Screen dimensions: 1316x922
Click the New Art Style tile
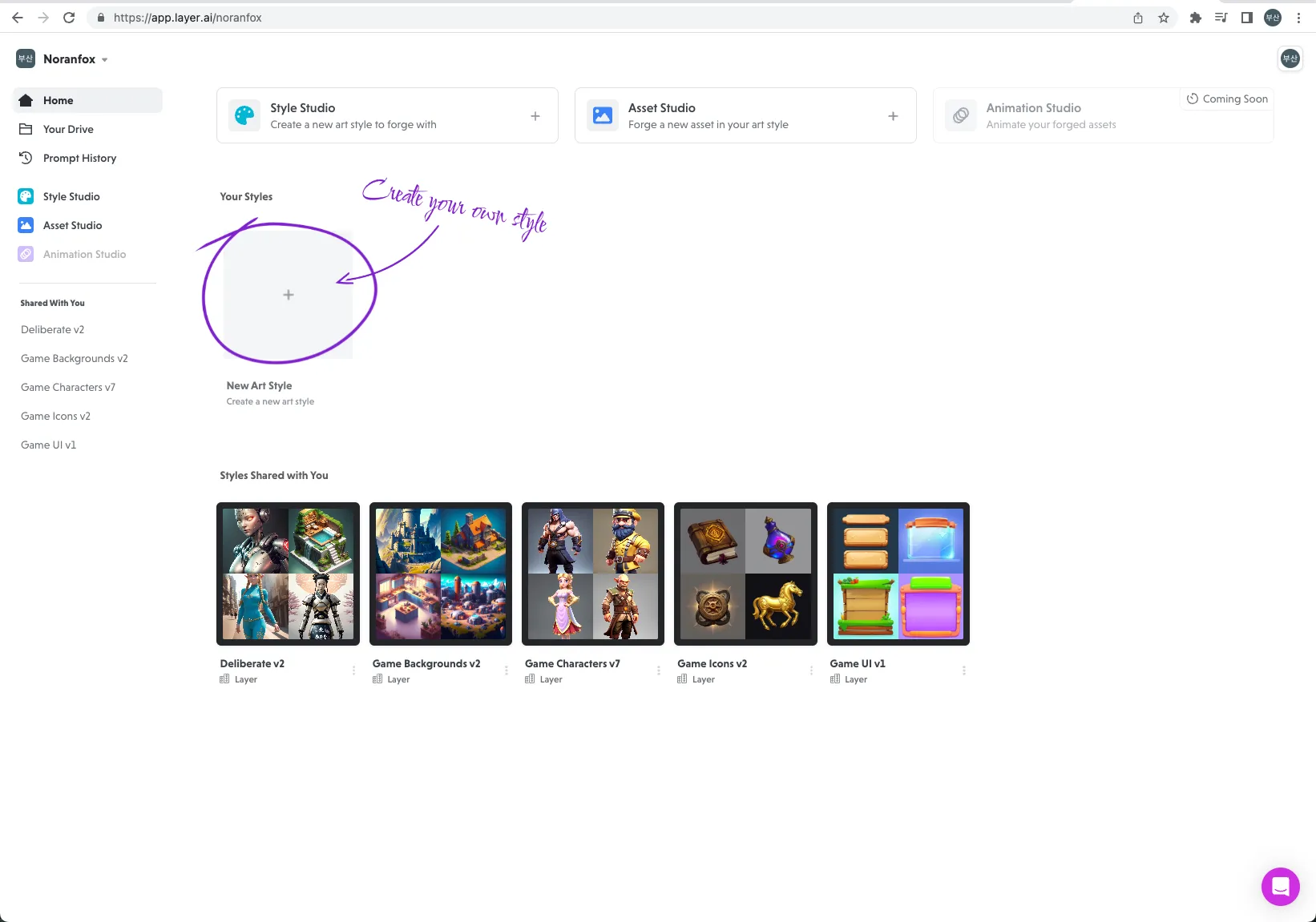click(288, 295)
